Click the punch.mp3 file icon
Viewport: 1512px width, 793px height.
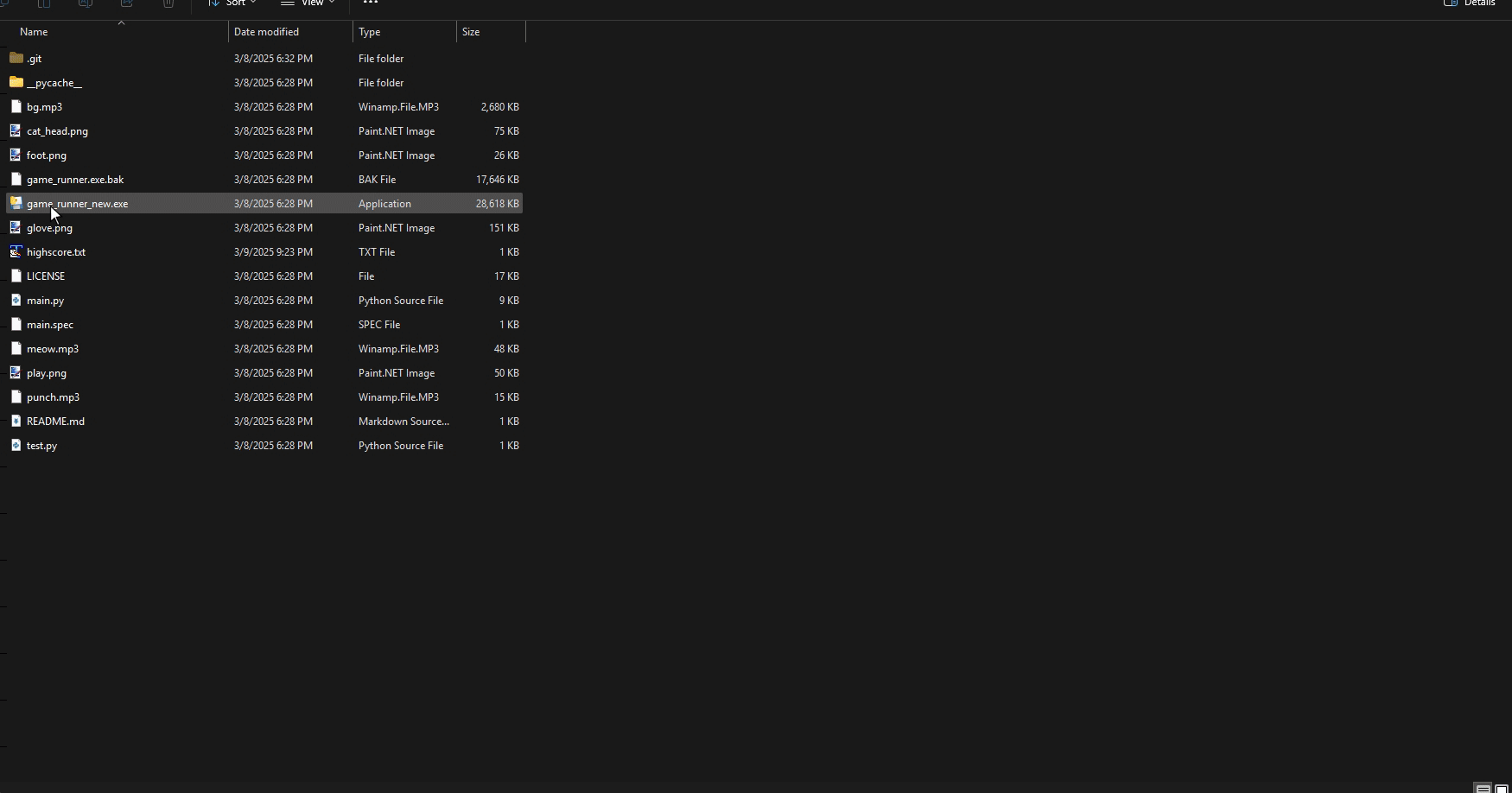pos(16,396)
